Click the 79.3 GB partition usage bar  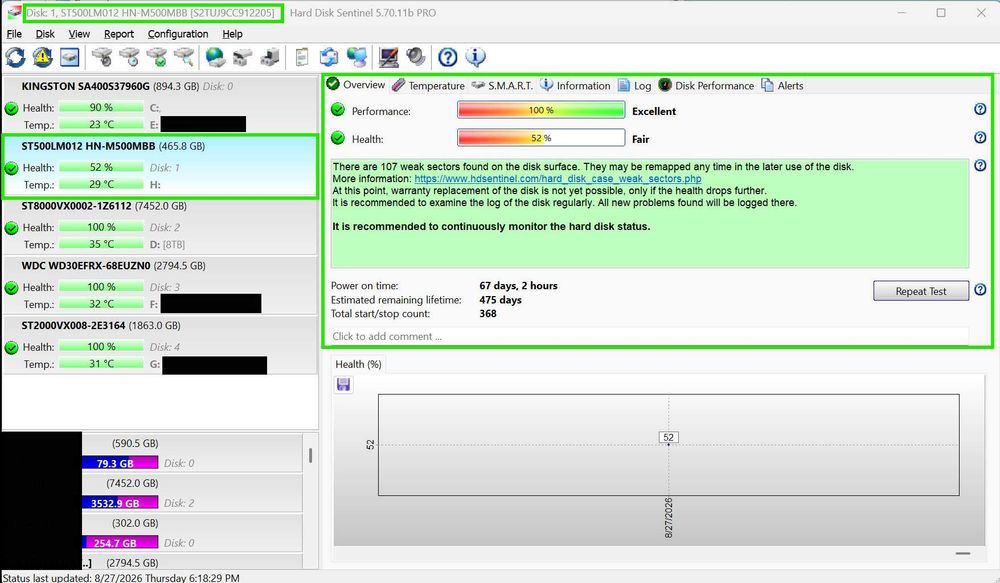[120, 463]
